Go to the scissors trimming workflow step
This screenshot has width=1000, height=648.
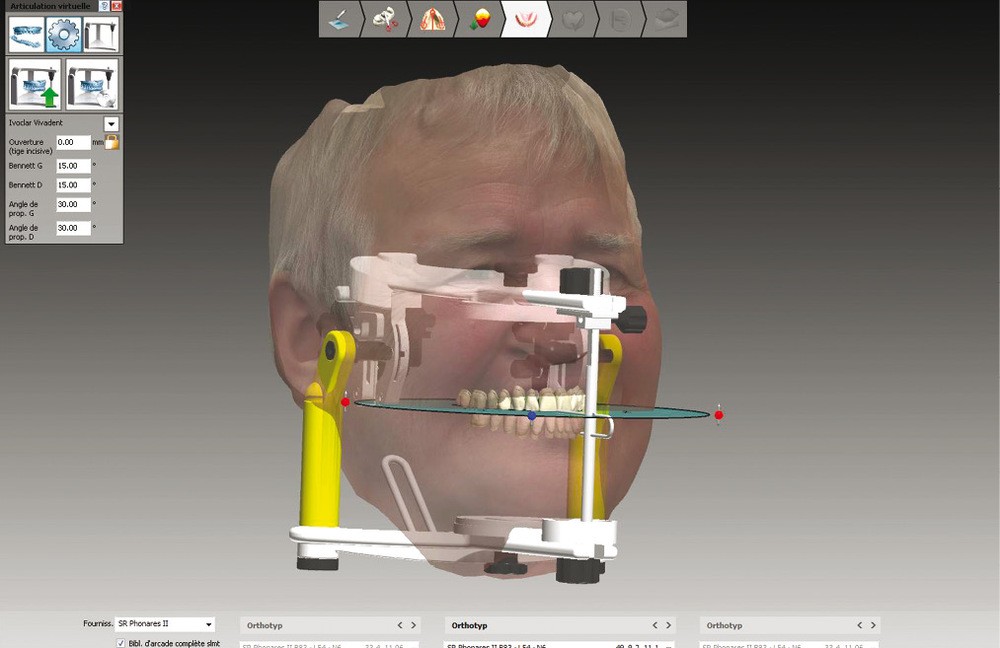point(385,19)
